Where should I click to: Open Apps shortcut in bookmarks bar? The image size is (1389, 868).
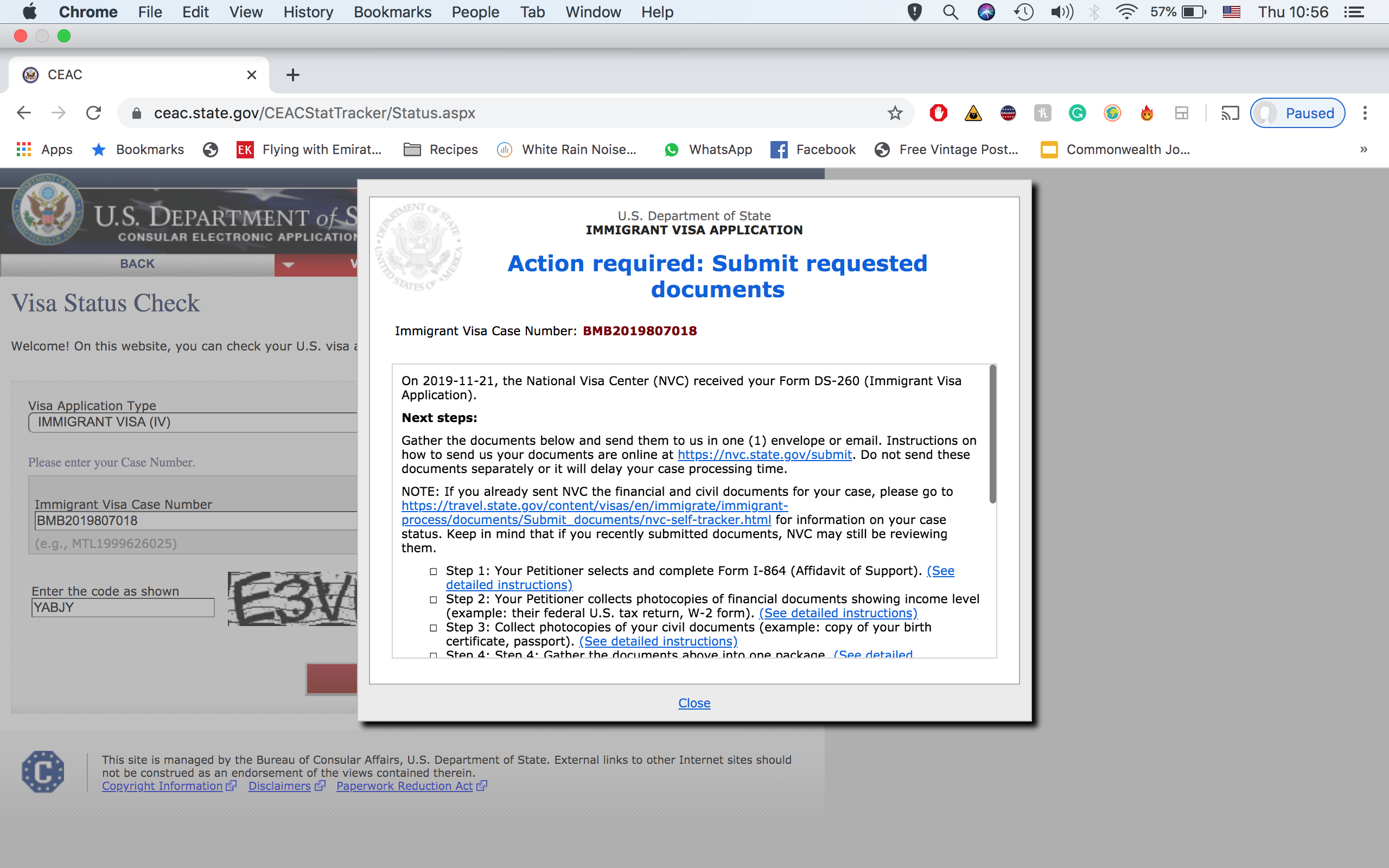pyautogui.click(x=44, y=150)
